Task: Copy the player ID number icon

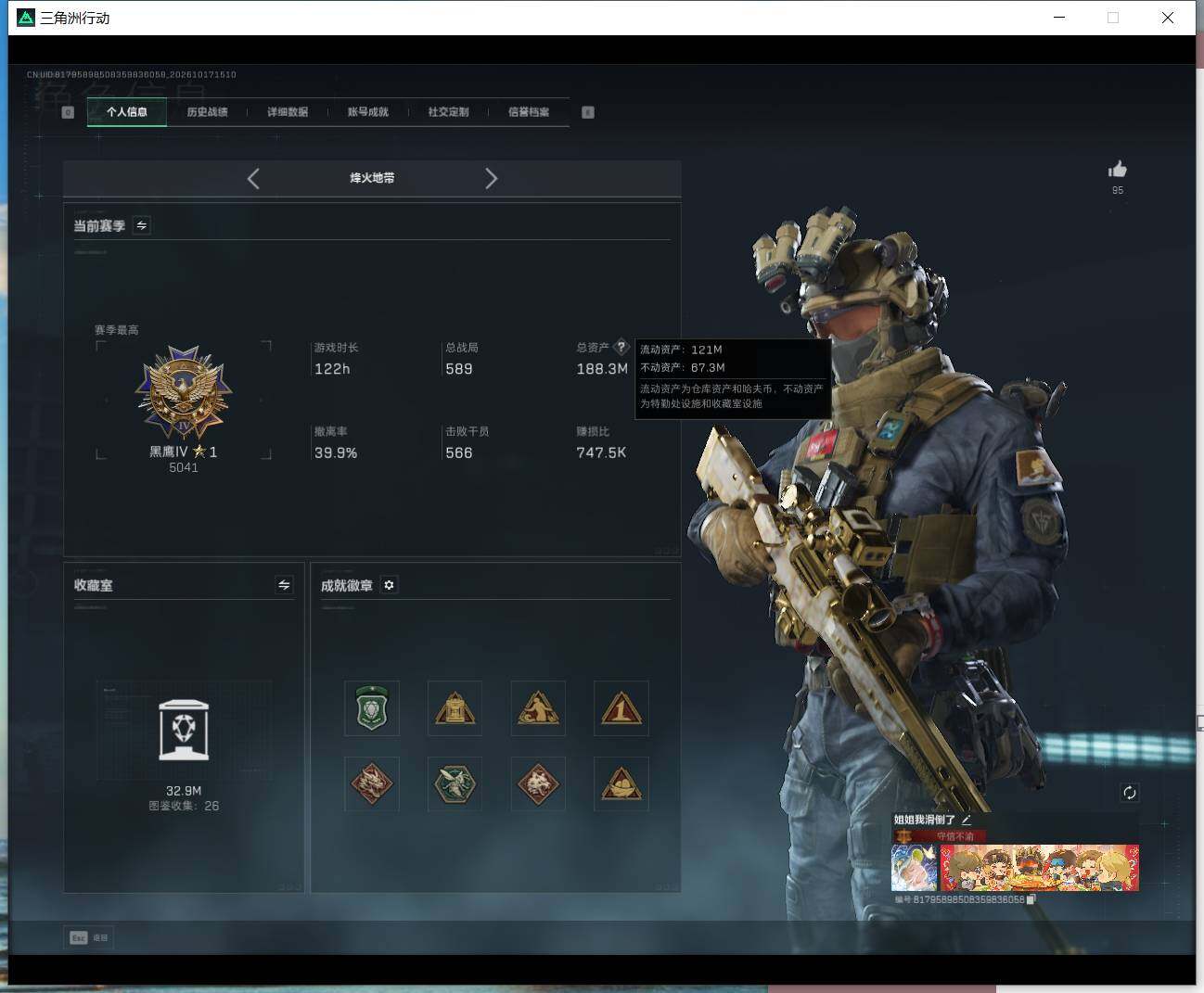Action: pos(1031,899)
